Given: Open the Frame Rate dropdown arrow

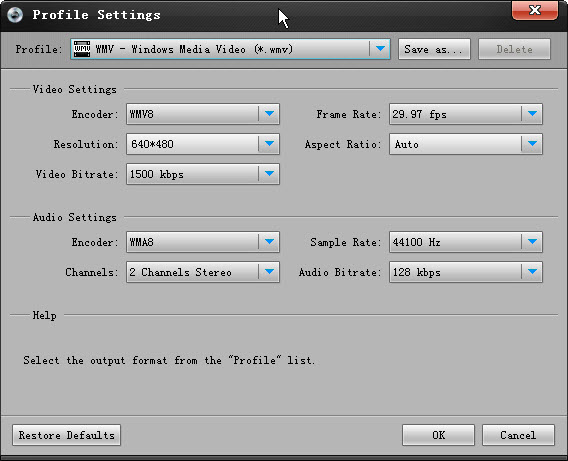Looking at the screenshot, I should tap(532, 114).
